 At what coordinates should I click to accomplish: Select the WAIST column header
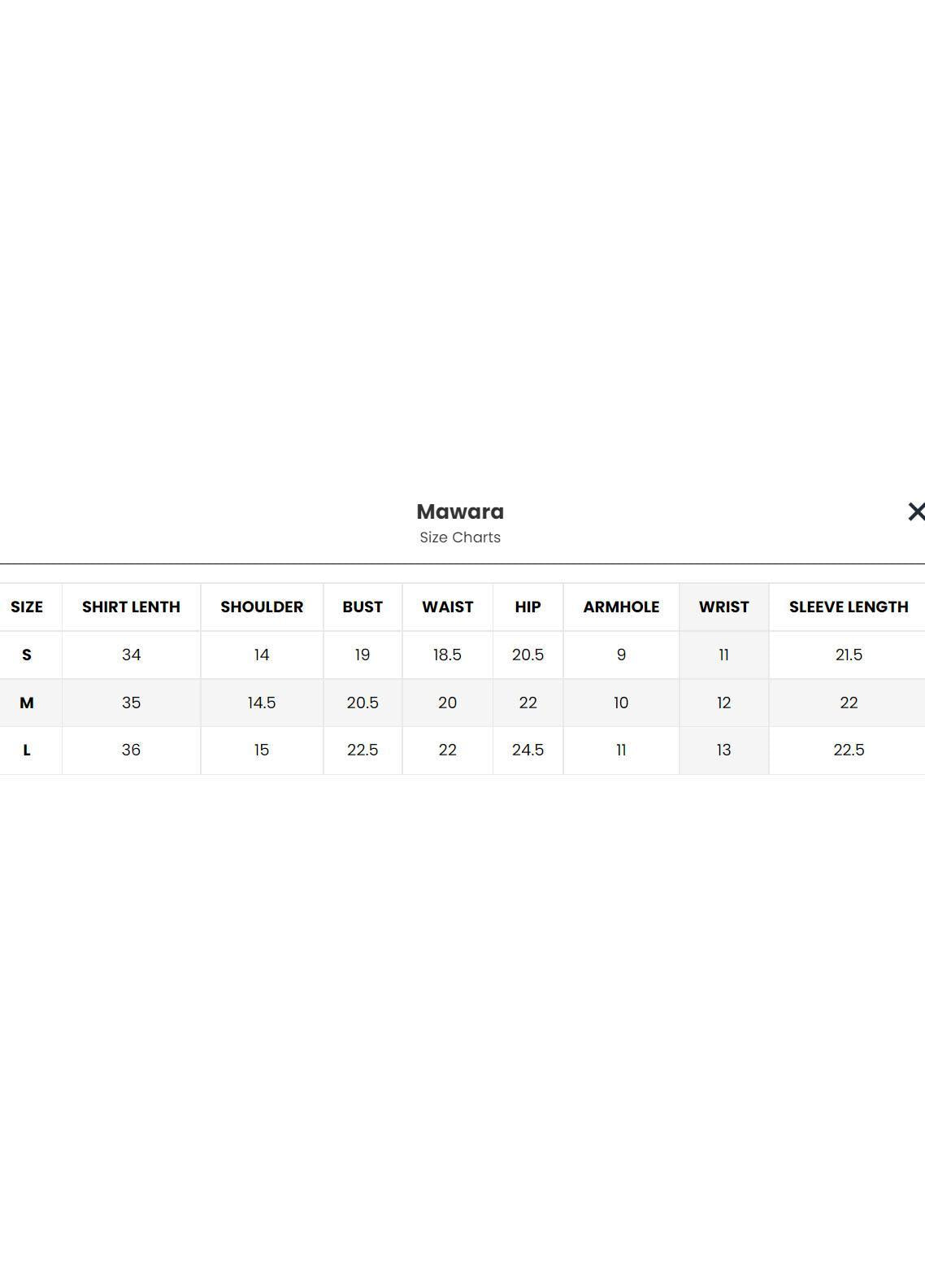(447, 607)
